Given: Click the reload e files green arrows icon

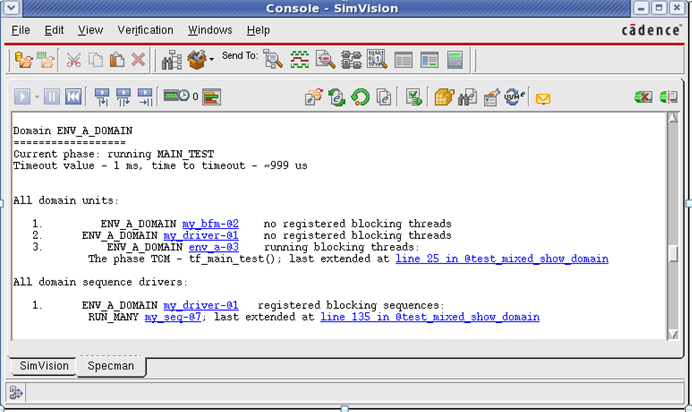Looking at the screenshot, I should [337, 97].
